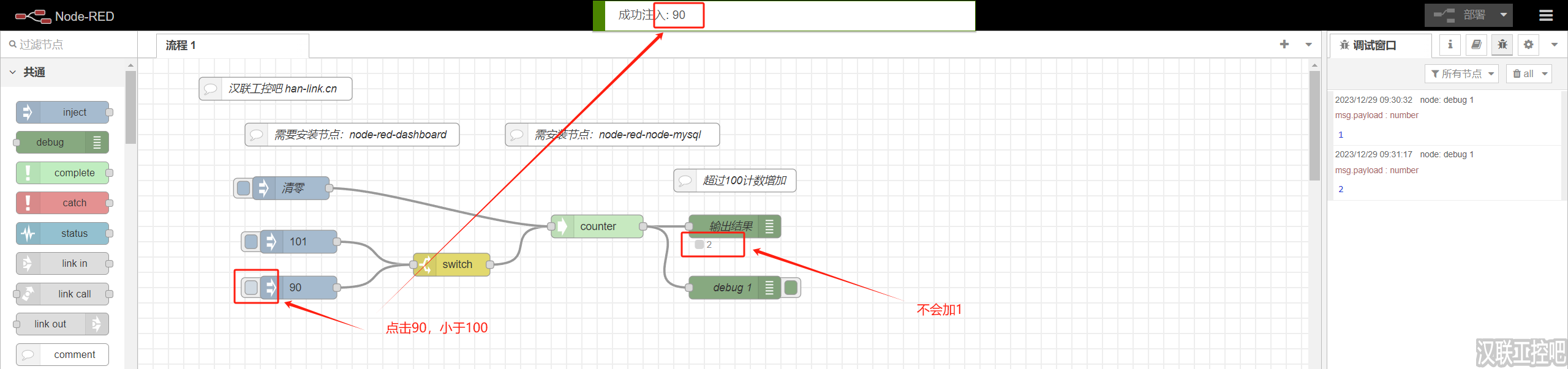Image resolution: width=1568 pixels, height=369 pixels.
Task: Select the link call palette node
Action: (x=62, y=294)
